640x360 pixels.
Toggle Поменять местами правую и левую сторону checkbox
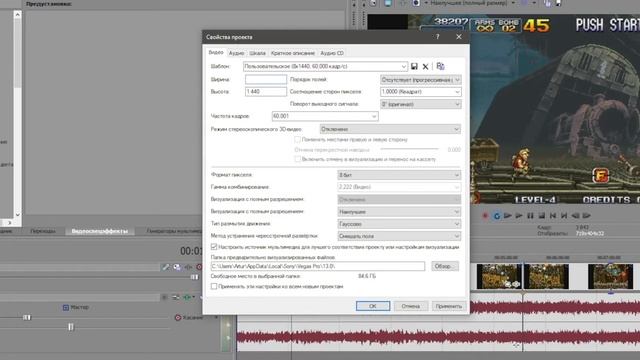point(298,140)
